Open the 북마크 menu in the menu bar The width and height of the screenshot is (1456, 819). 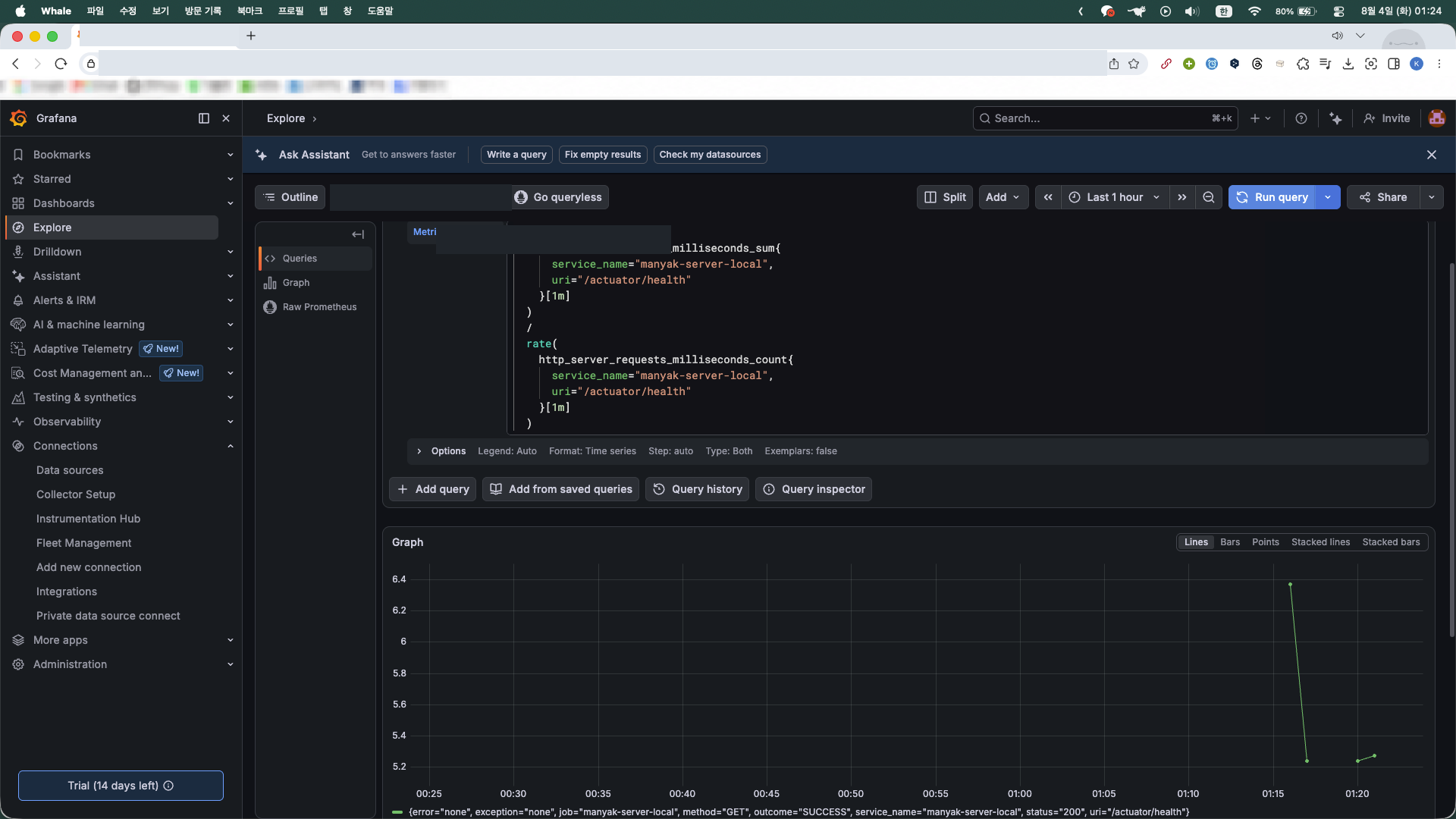coord(249,11)
